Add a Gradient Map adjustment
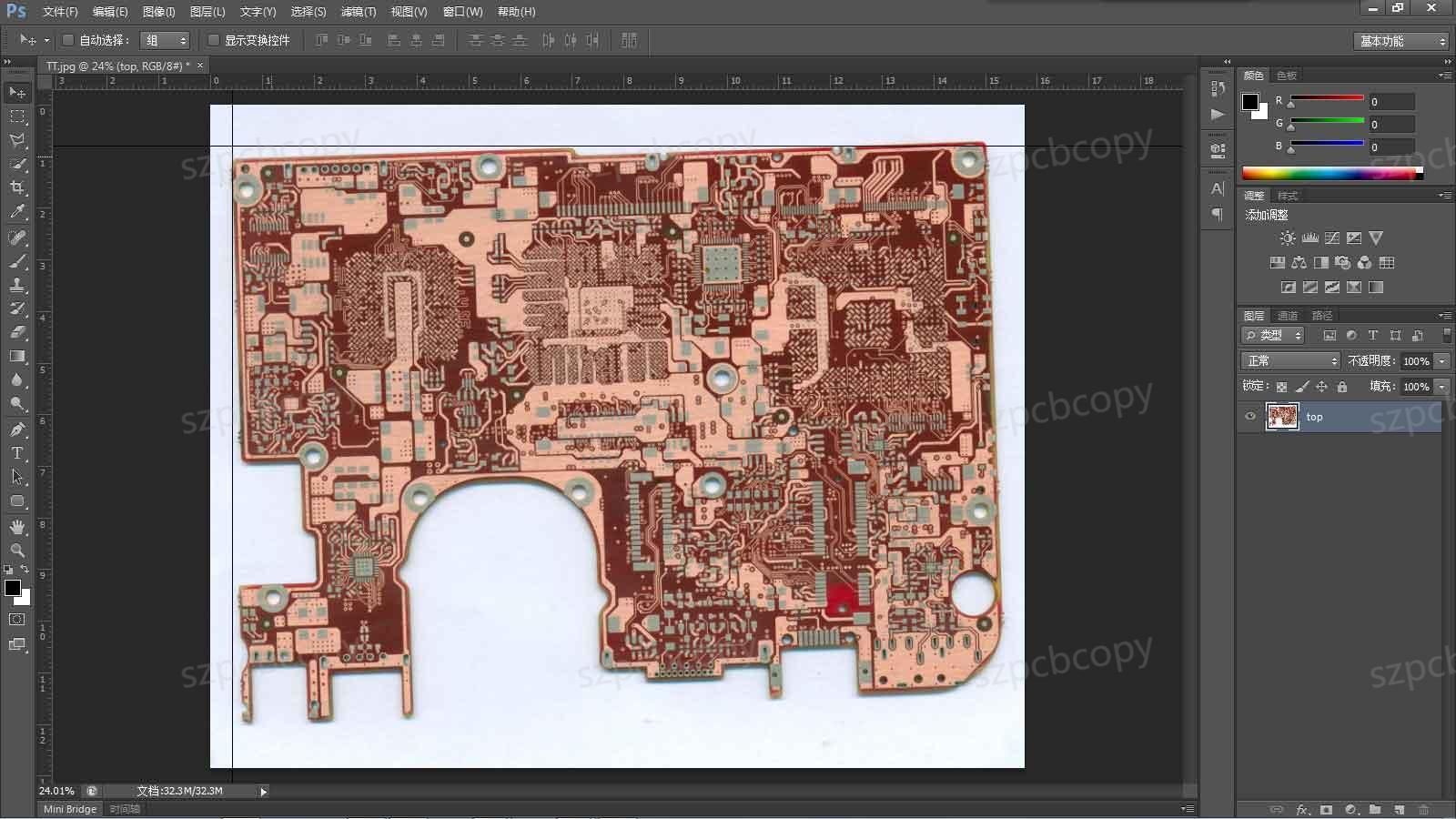Screen dimensions: 1456x819 click(1376, 288)
